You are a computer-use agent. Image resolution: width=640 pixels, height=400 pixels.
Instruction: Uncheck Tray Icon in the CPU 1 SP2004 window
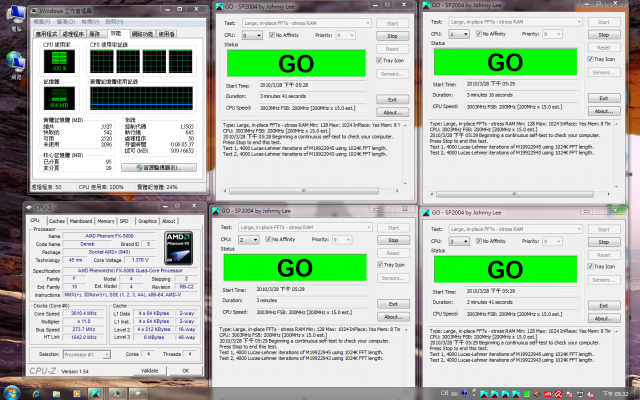(x=601, y=59)
